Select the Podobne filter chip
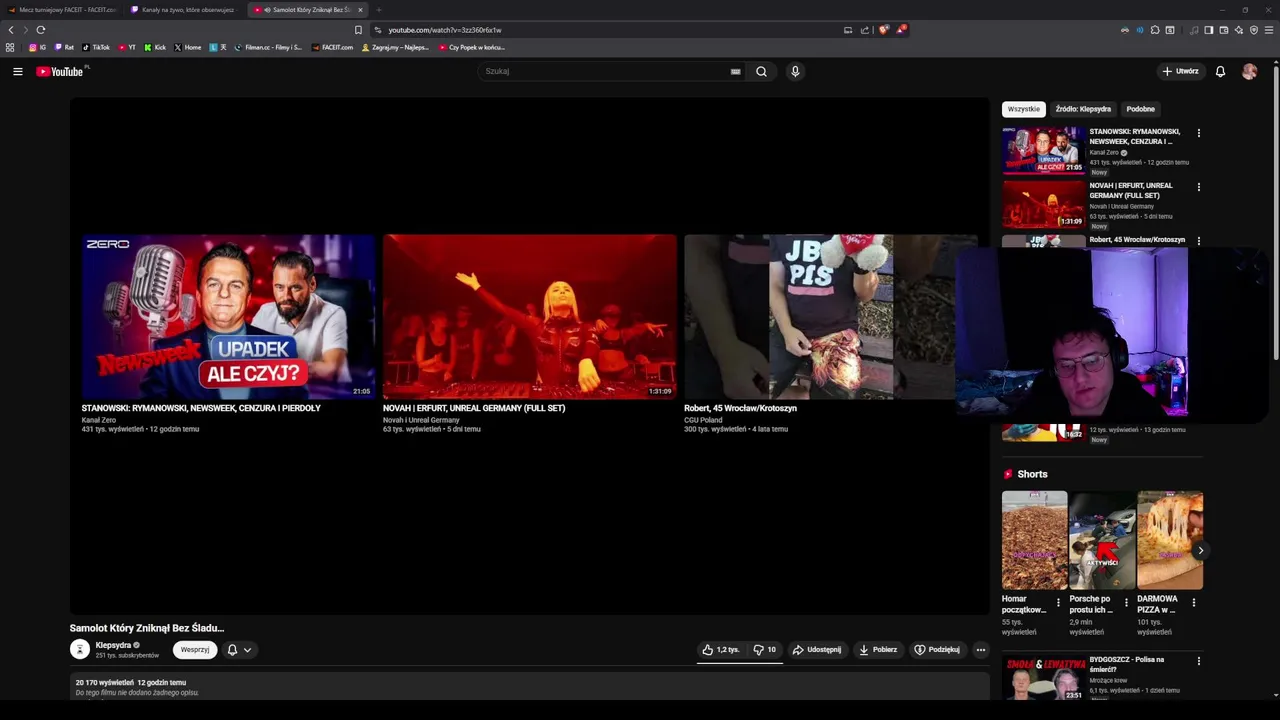This screenshot has height=720, width=1280. coord(1140,109)
